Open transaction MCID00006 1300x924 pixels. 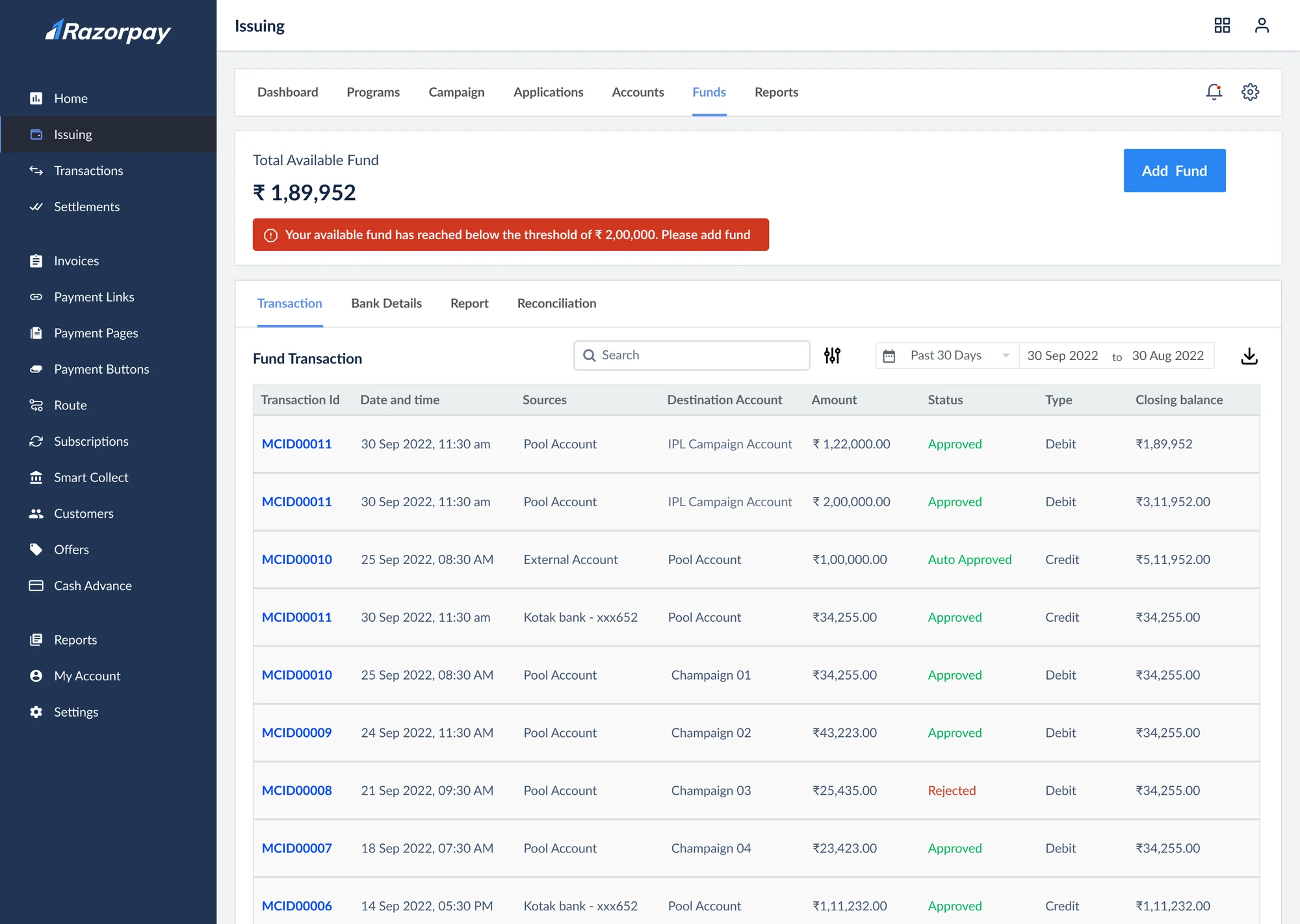[296, 906]
